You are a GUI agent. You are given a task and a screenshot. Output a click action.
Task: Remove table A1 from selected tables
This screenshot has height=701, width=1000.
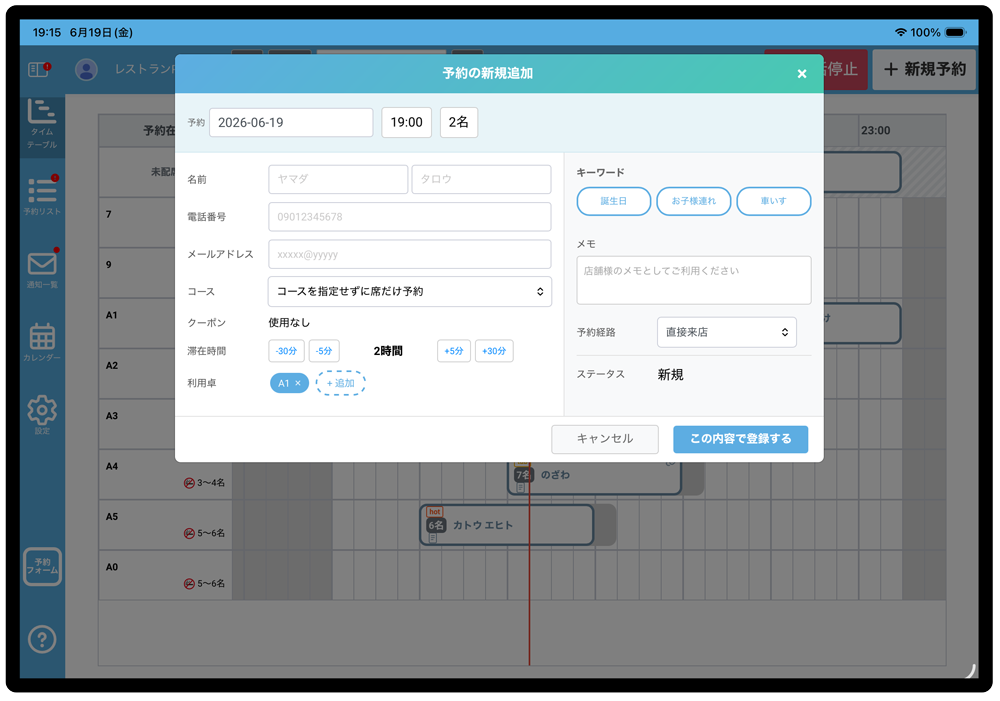coord(298,383)
